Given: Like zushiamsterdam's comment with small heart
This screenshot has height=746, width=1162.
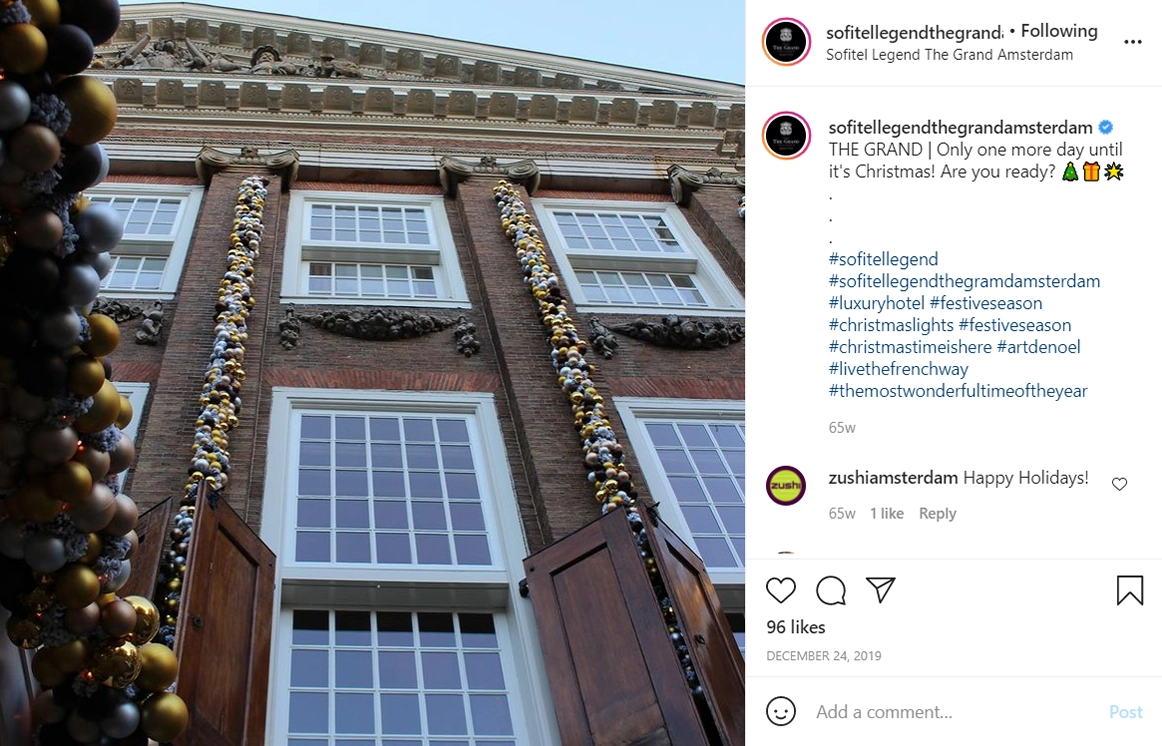Looking at the screenshot, I should pos(1119,484).
